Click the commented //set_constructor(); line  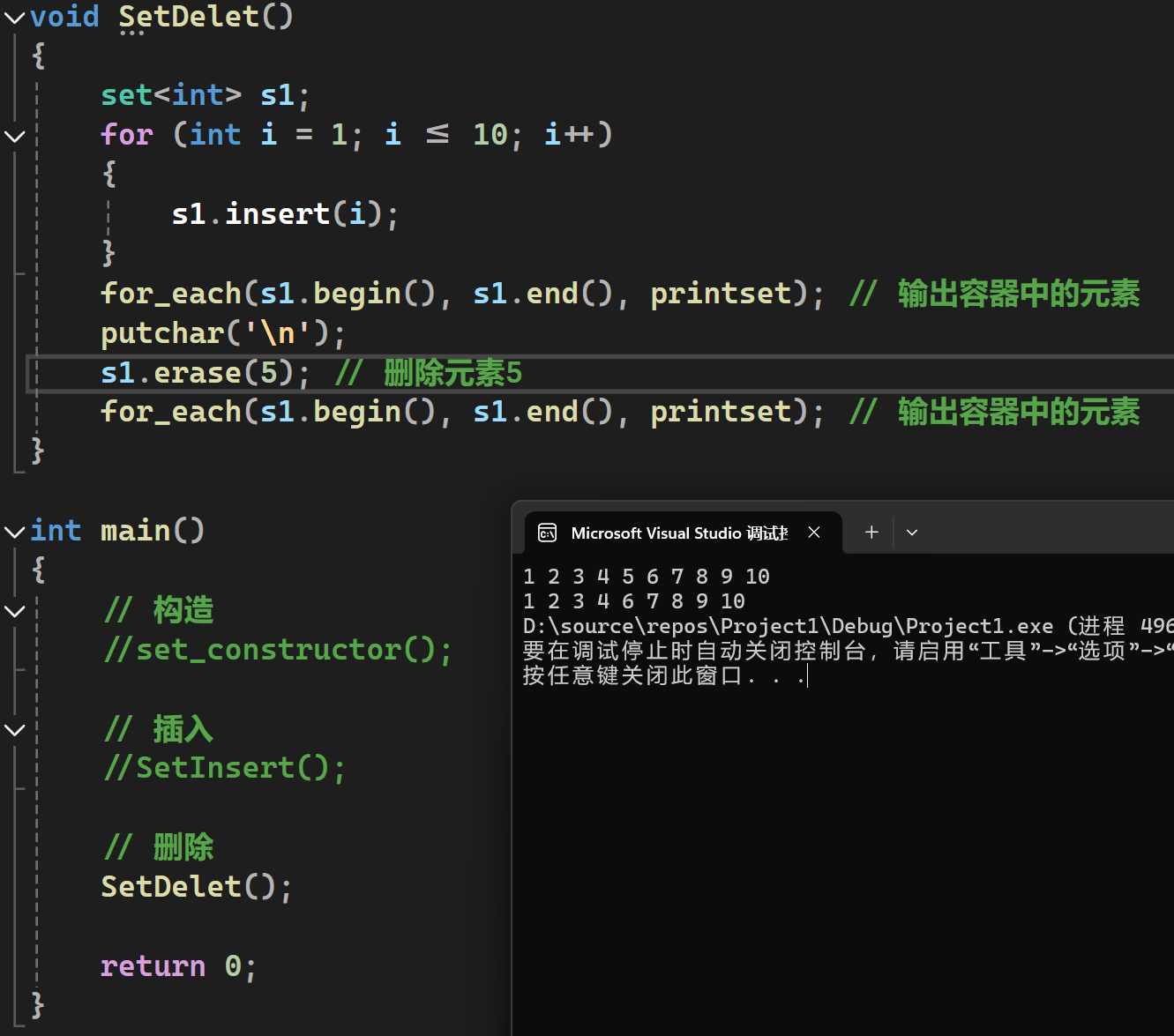(278, 650)
